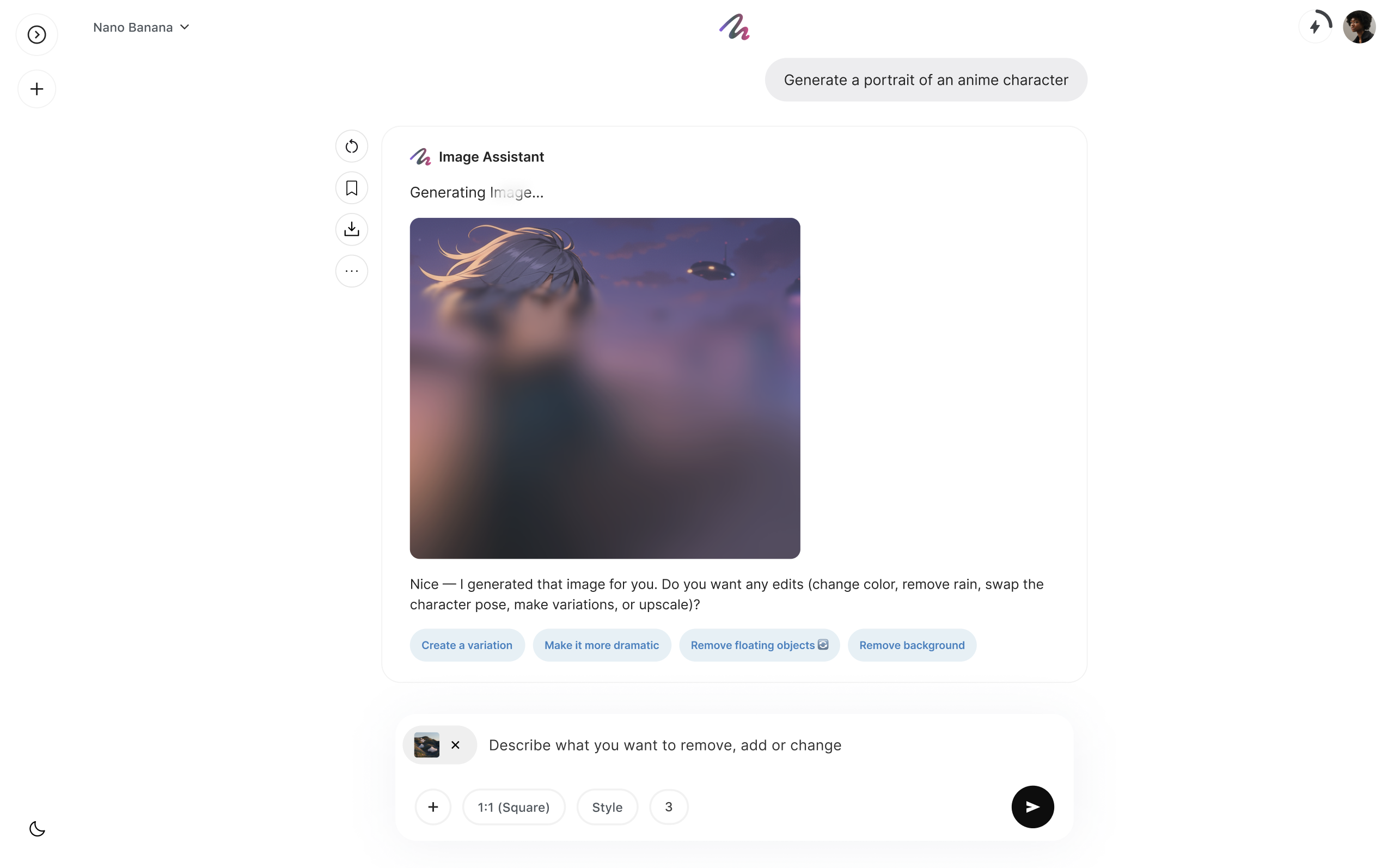Screen dimensions: 1394x868
Task: Open the Nano Banana model dropdown
Action: coord(141,27)
